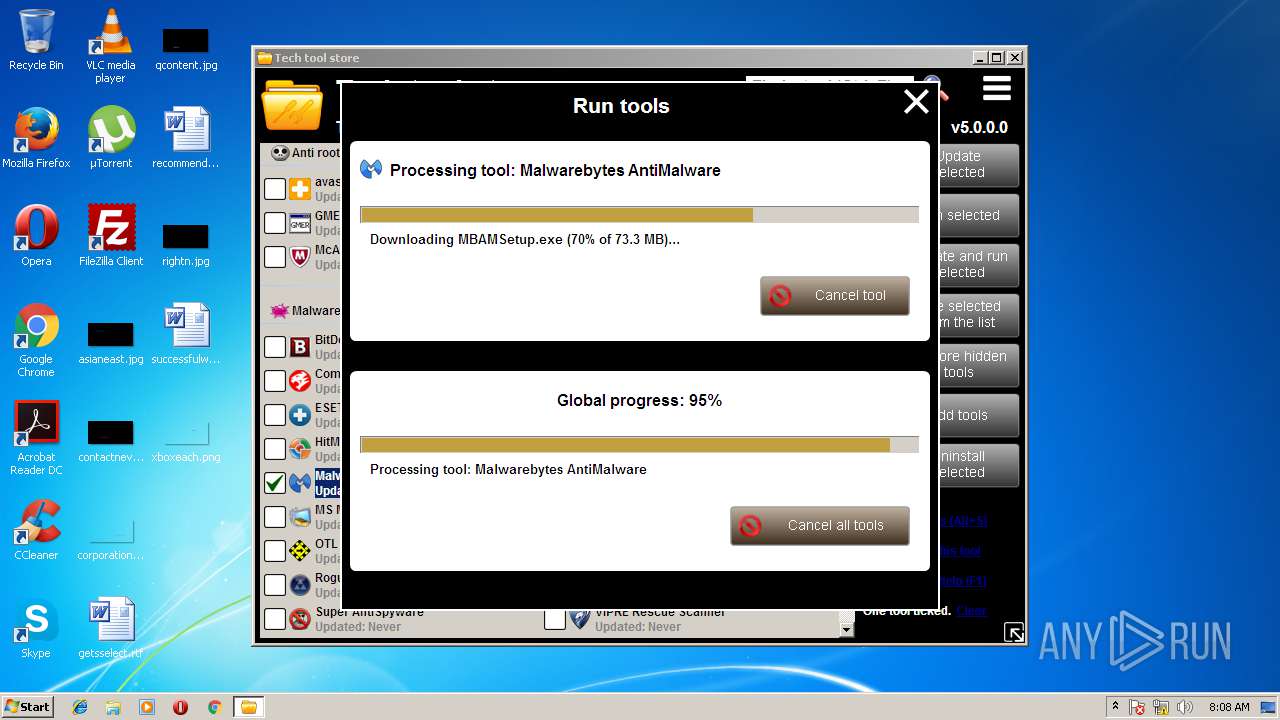Click the Cancel all tools button
The height and width of the screenshot is (720, 1280).
tap(820, 526)
